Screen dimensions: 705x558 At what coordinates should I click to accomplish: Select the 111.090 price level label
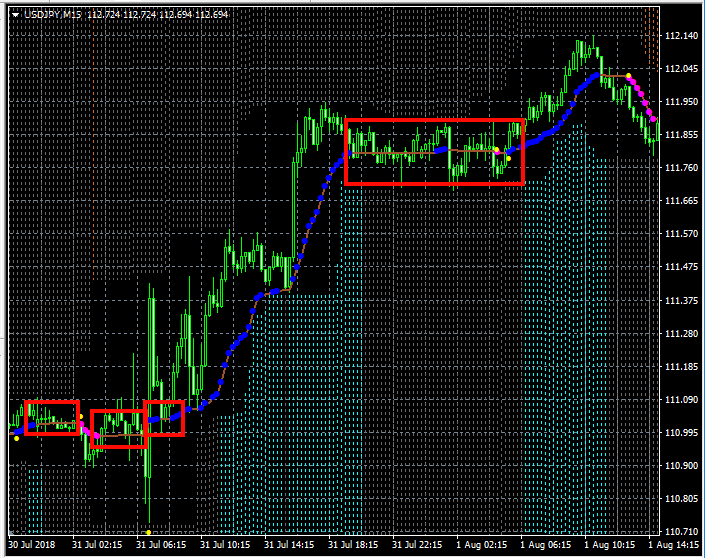tap(682, 400)
